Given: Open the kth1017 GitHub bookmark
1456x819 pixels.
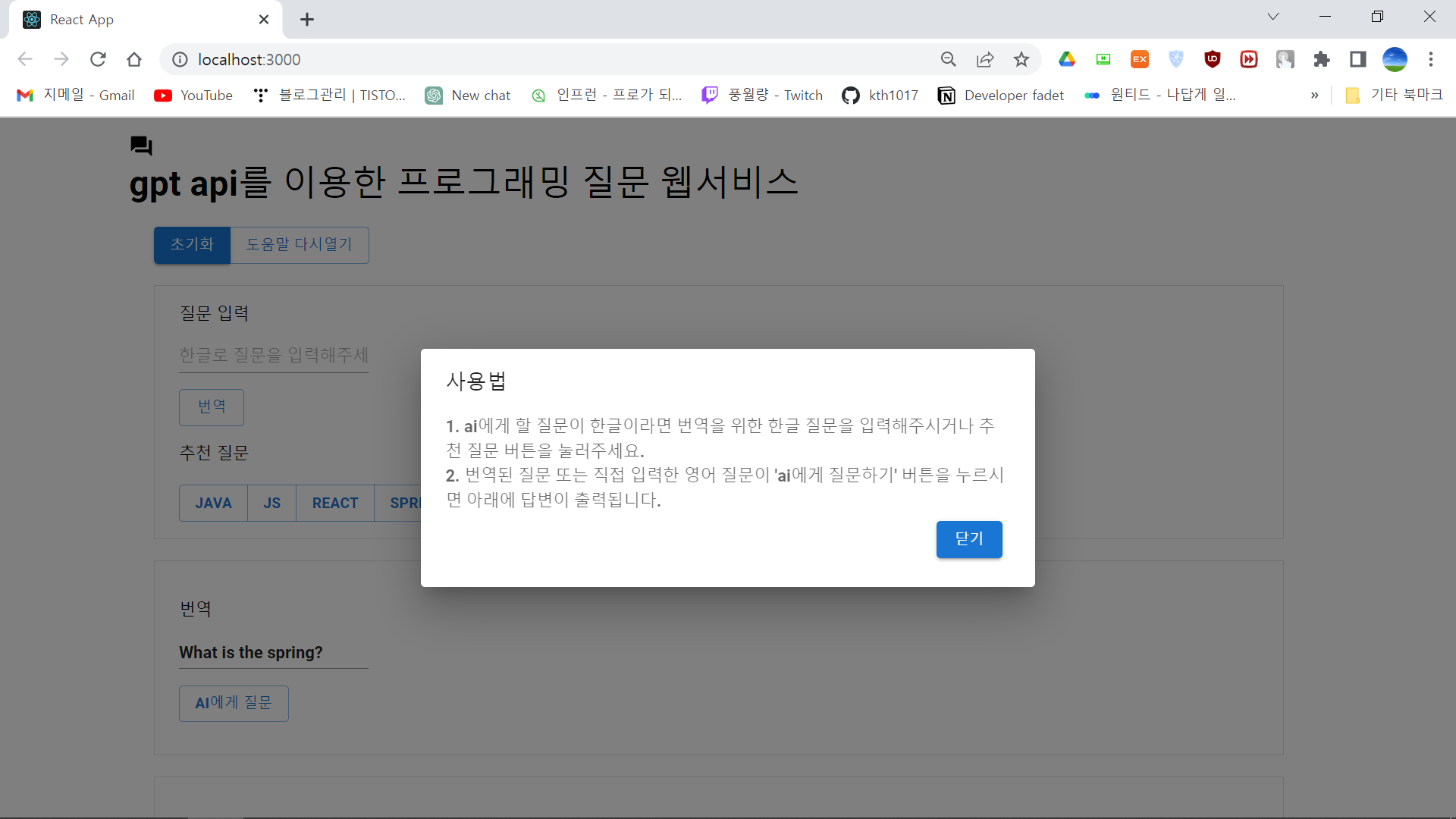Looking at the screenshot, I should [x=880, y=95].
